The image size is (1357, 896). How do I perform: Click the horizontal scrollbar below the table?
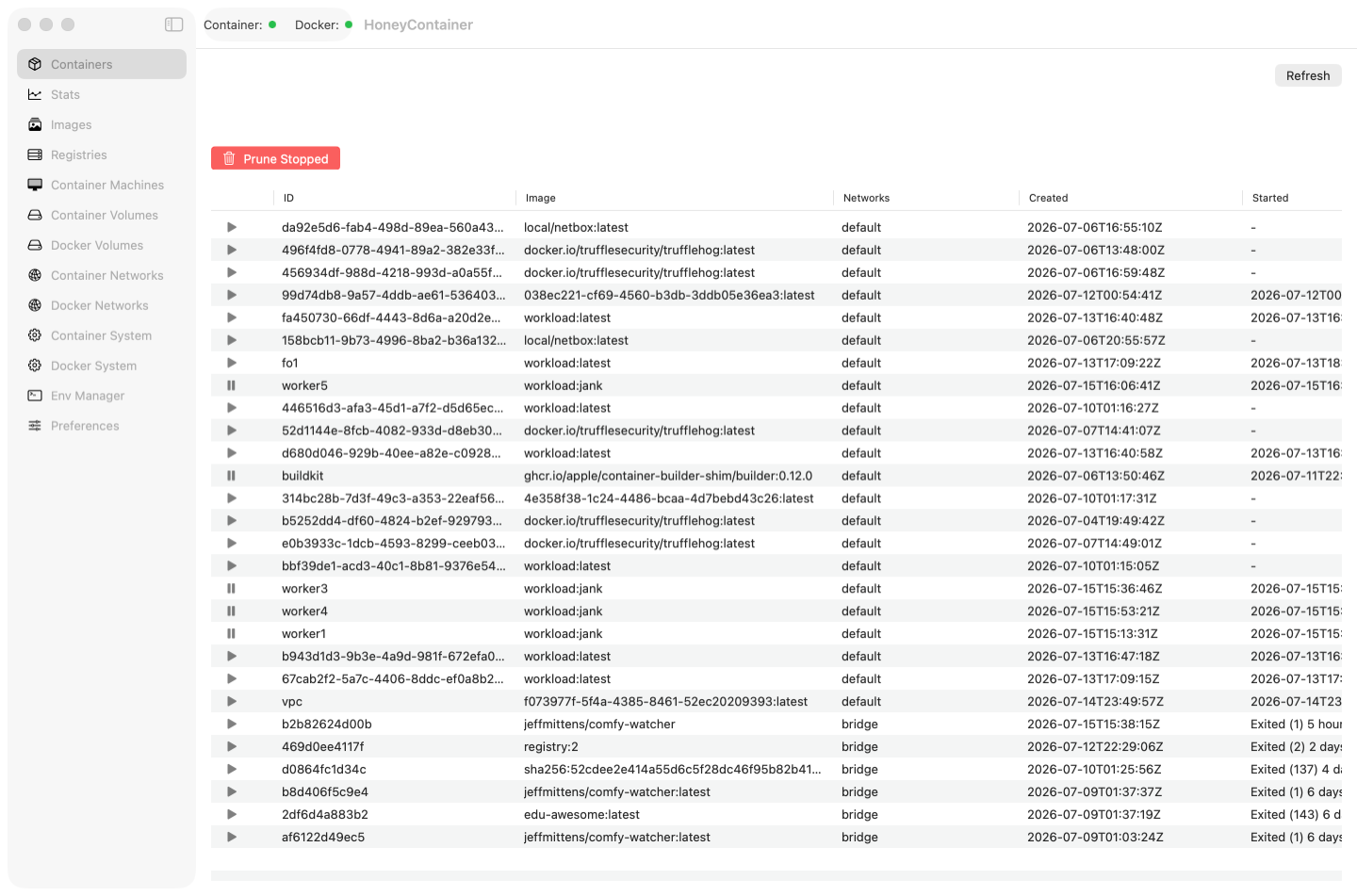point(776,875)
